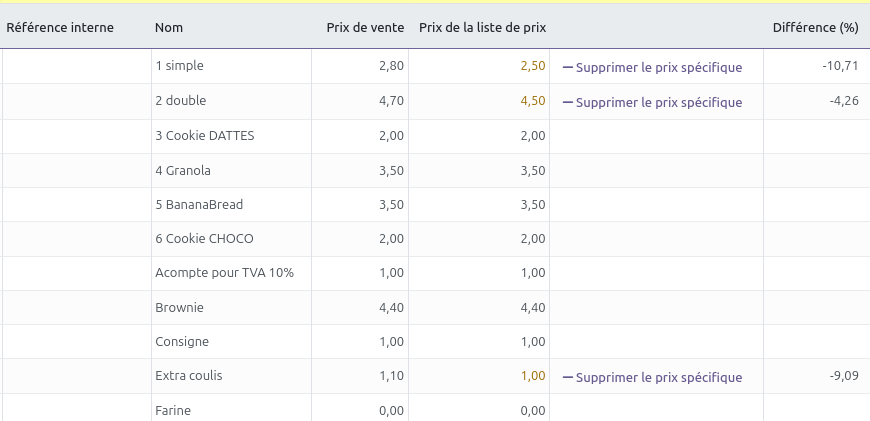Click the Référence interne column header

[60, 28]
